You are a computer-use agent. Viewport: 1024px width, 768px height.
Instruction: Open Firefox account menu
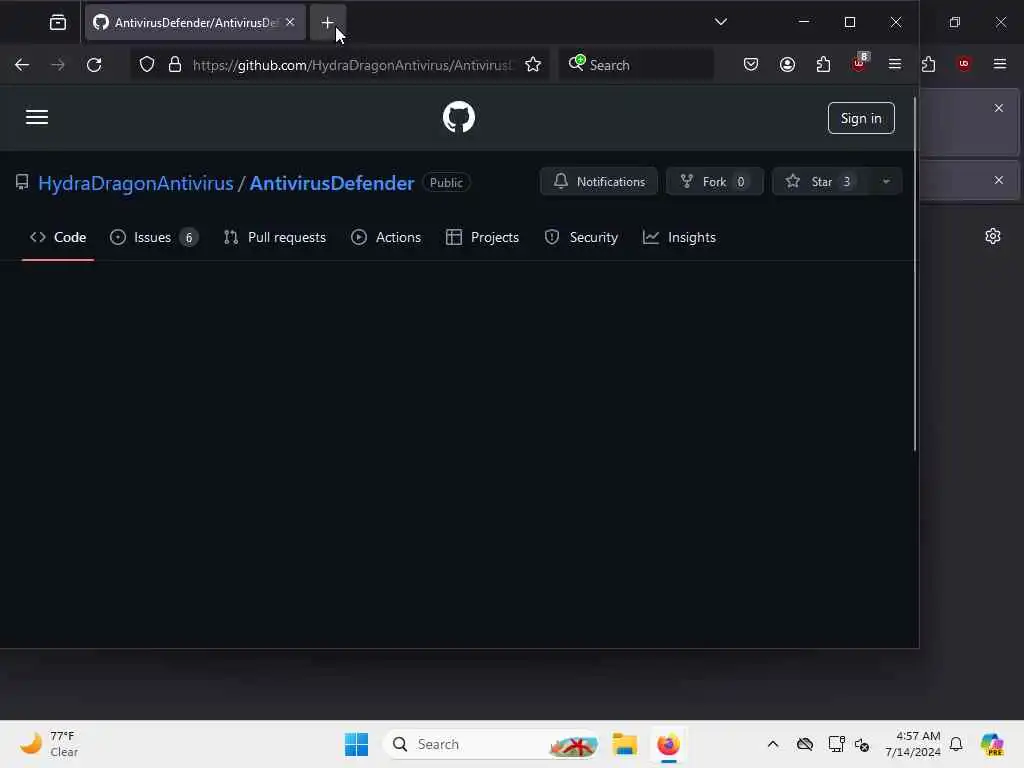787,64
